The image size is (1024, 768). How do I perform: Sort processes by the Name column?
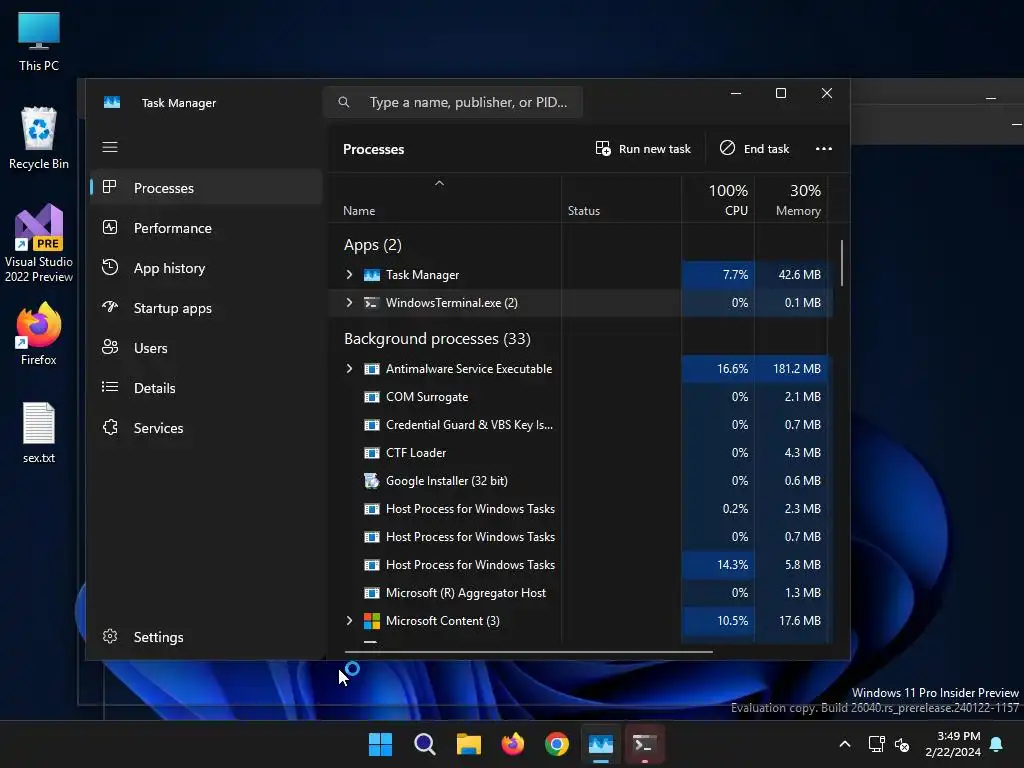pos(445,199)
